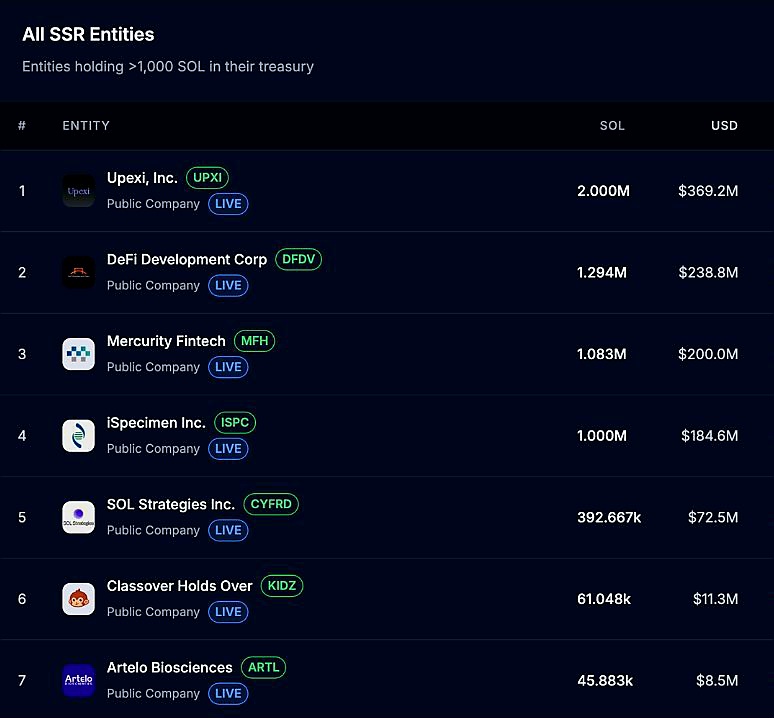Click the $200.0M USD value

point(708,354)
